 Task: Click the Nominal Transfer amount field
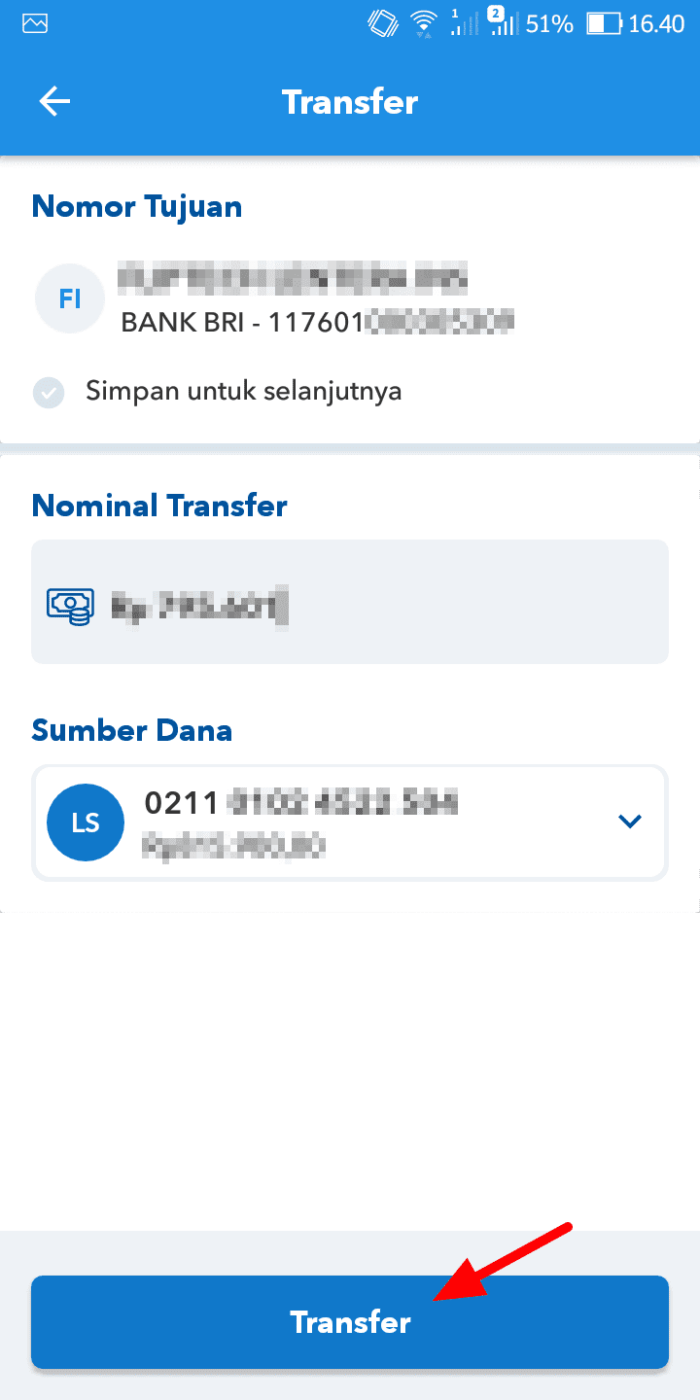tap(350, 601)
